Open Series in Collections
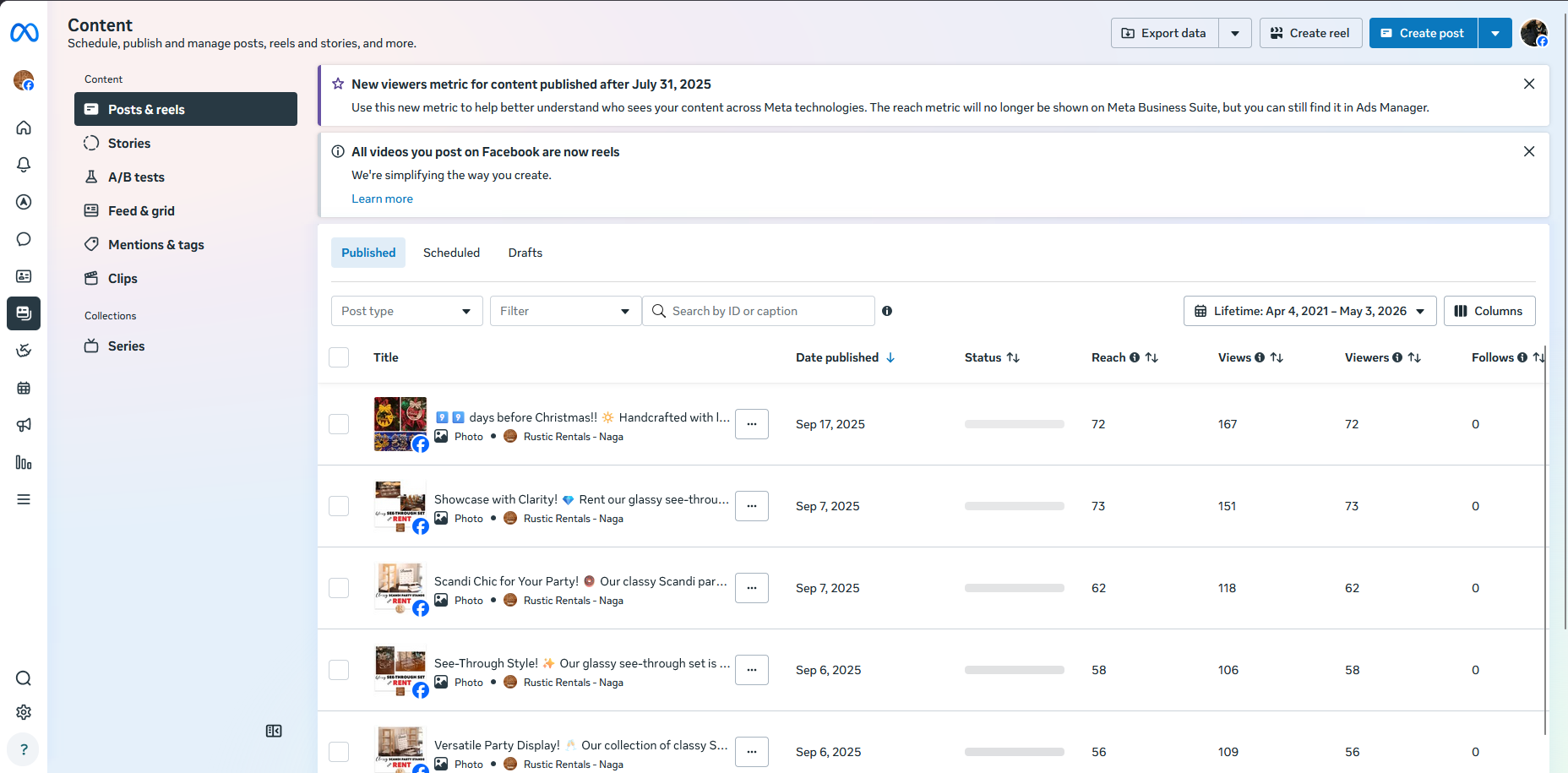1568x773 pixels. click(x=186, y=346)
